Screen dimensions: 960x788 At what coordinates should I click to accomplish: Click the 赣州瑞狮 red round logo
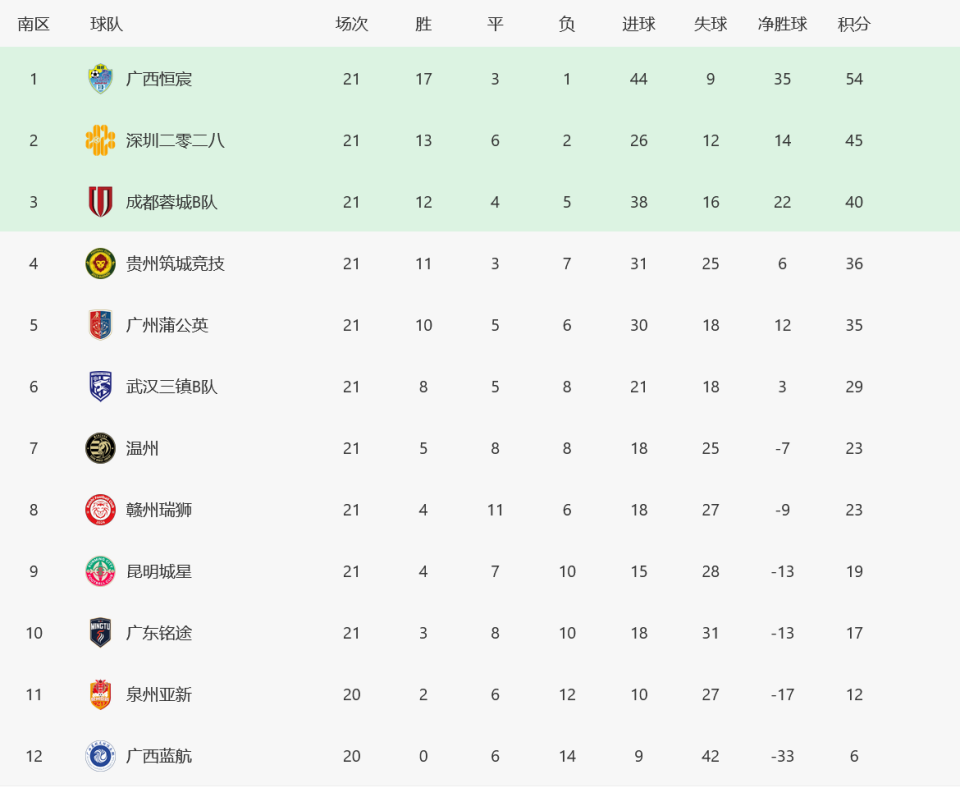[100, 510]
